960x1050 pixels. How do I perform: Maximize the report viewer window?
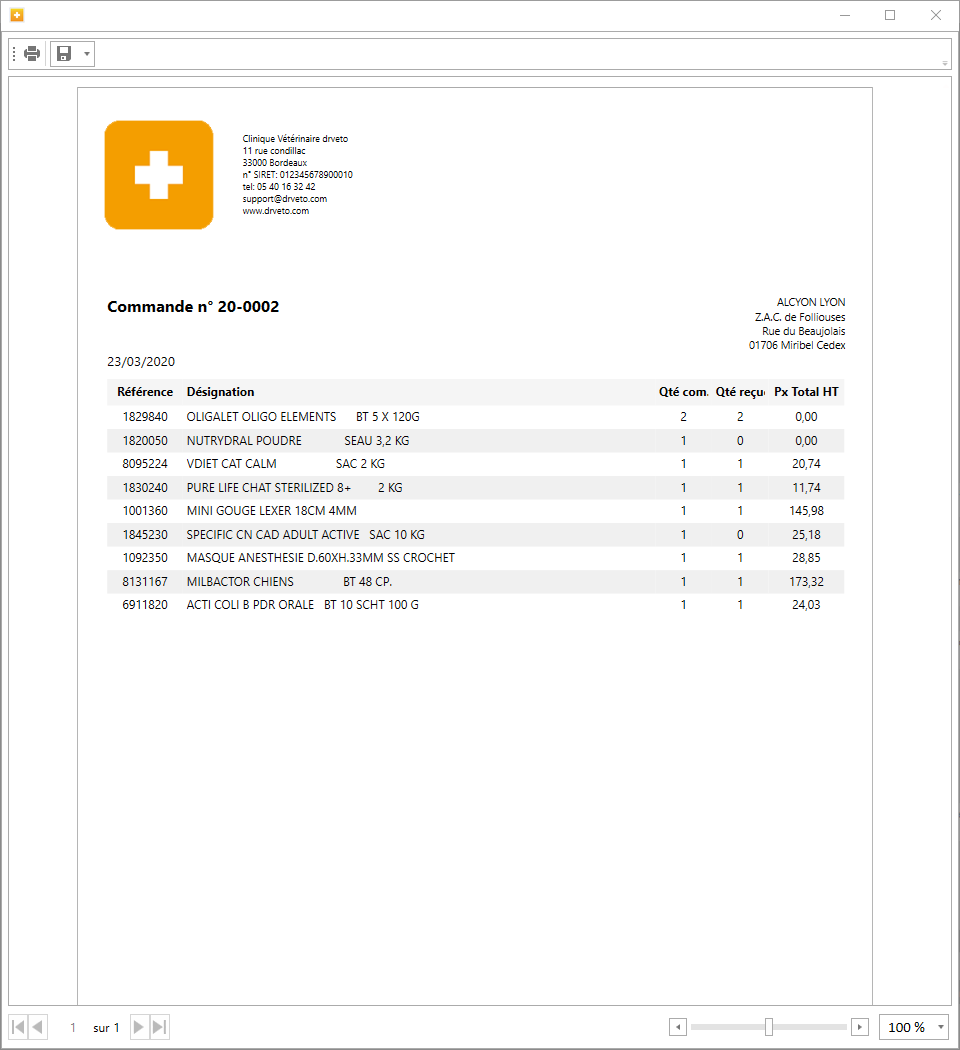(x=890, y=15)
